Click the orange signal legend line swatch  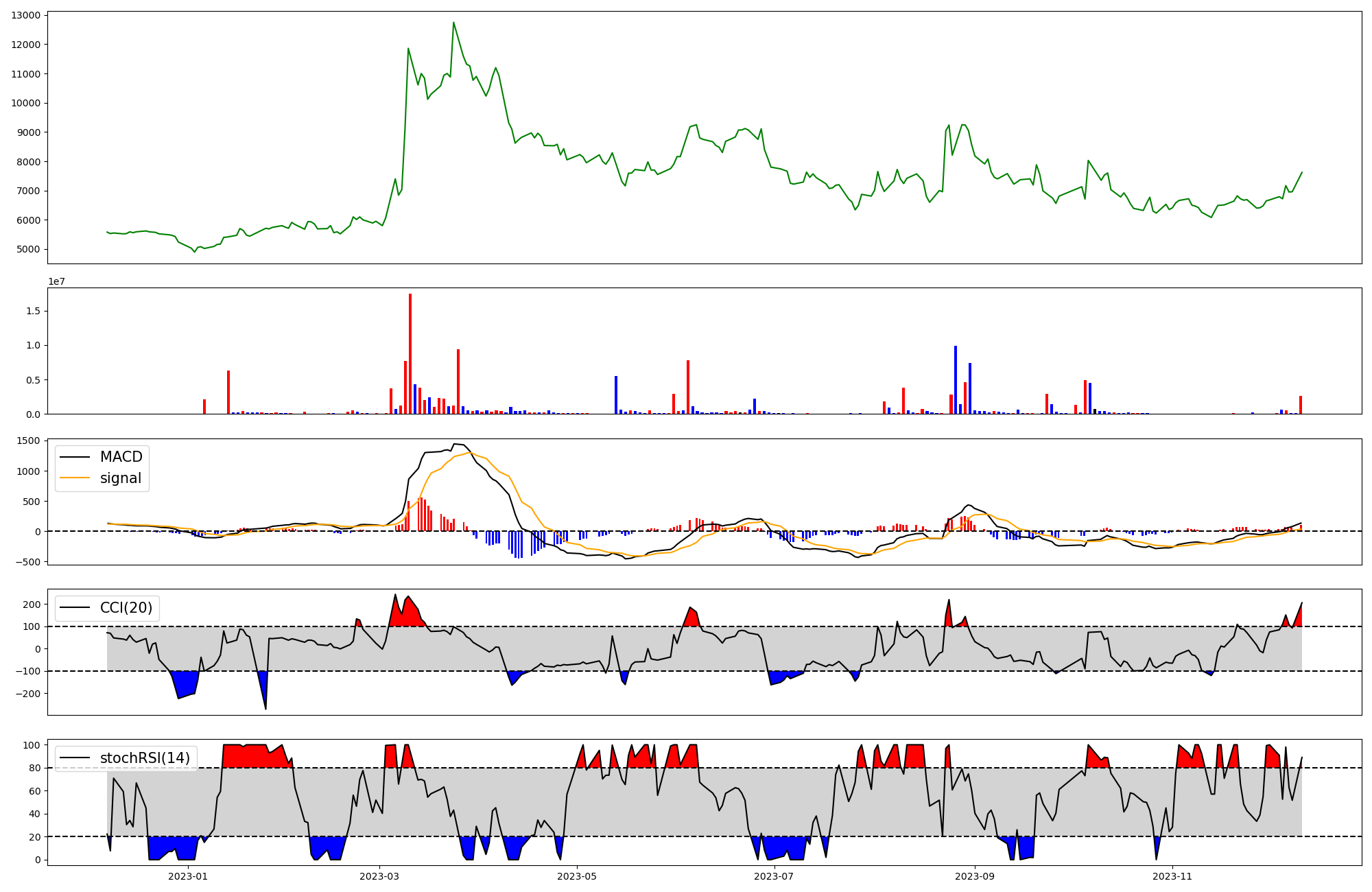pyautogui.click(x=75, y=478)
